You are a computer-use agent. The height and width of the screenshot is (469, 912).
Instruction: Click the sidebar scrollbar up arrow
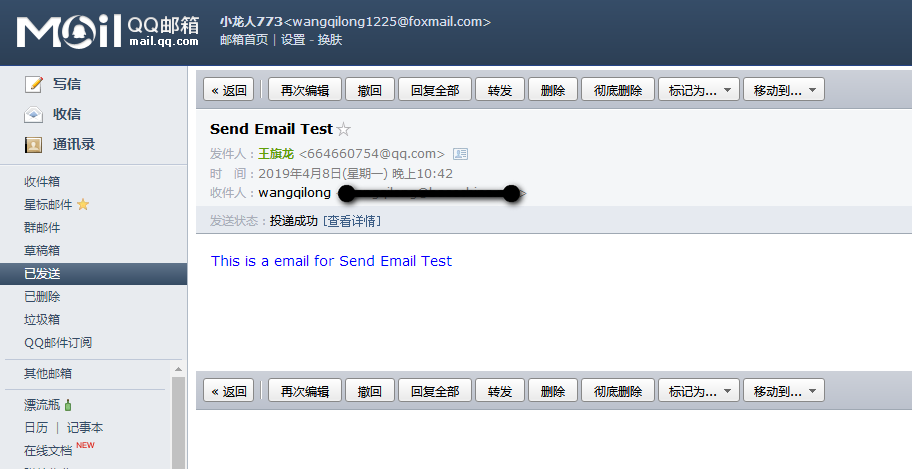179,369
